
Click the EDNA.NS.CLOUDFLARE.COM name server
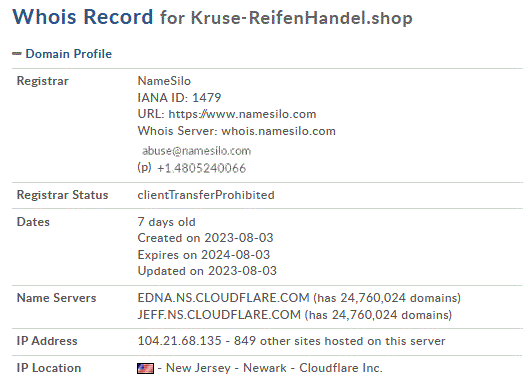coord(223,298)
